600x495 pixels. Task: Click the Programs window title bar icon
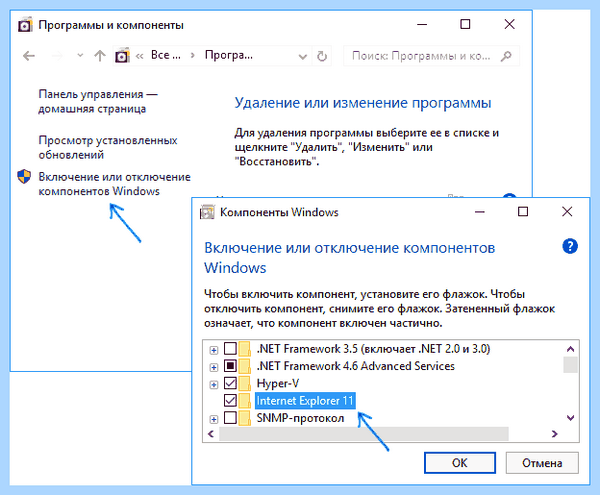pyautogui.click(x=25, y=25)
